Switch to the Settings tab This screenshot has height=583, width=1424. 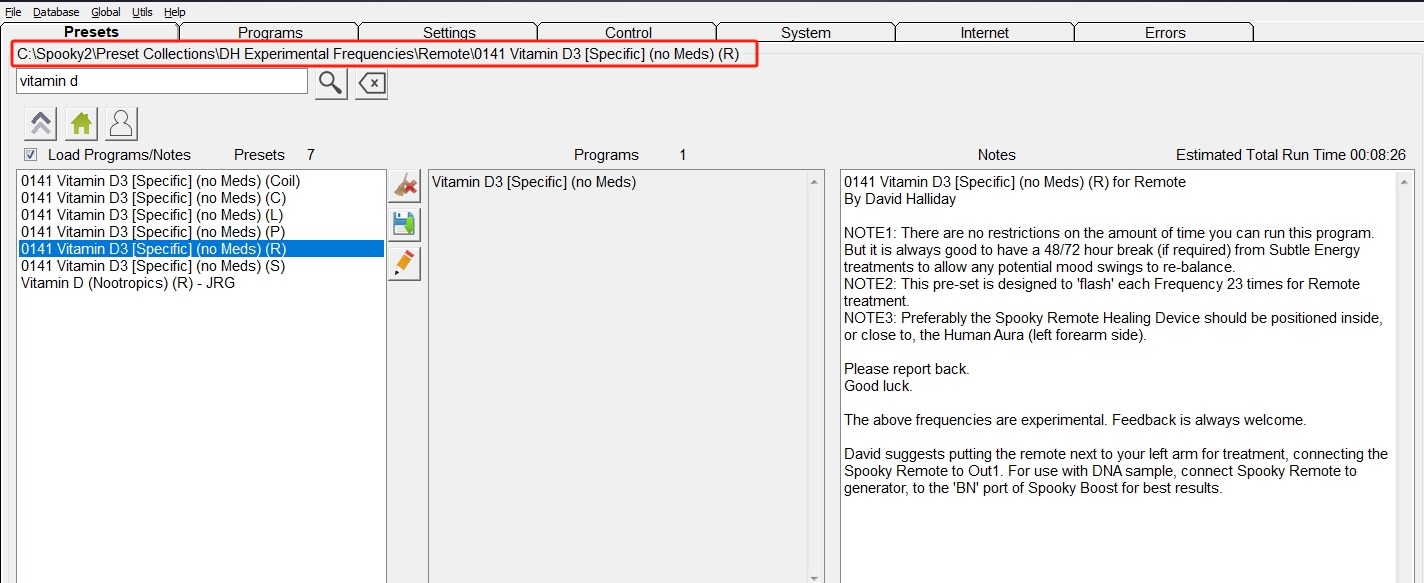click(x=449, y=33)
